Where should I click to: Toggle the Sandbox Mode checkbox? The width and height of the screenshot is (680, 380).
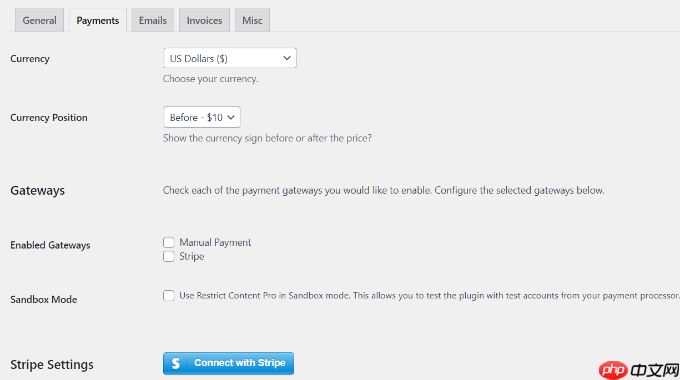pyautogui.click(x=169, y=296)
